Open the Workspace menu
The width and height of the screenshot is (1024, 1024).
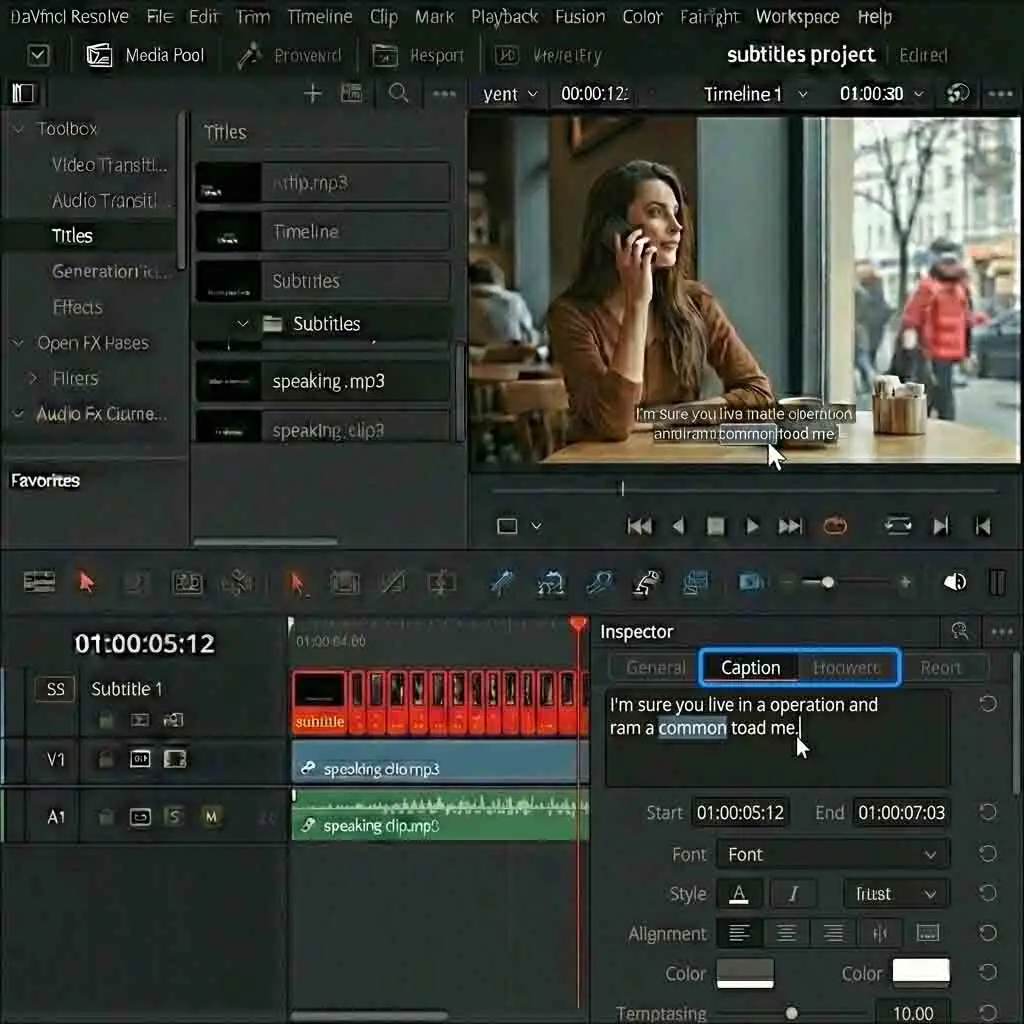[x=797, y=16]
